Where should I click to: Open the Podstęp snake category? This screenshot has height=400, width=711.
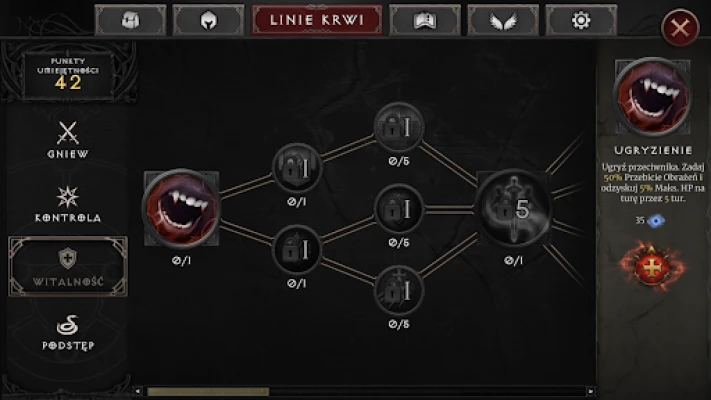click(x=68, y=332)
